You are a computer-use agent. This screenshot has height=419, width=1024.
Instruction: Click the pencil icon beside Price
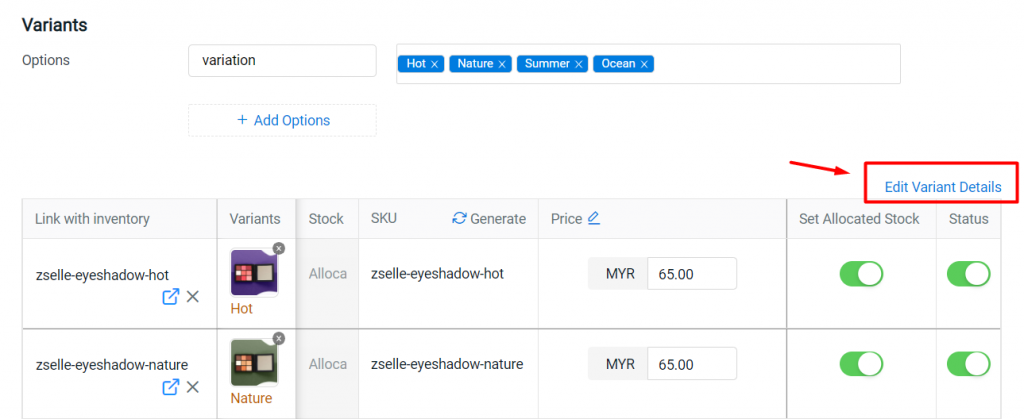click(593, 219)
